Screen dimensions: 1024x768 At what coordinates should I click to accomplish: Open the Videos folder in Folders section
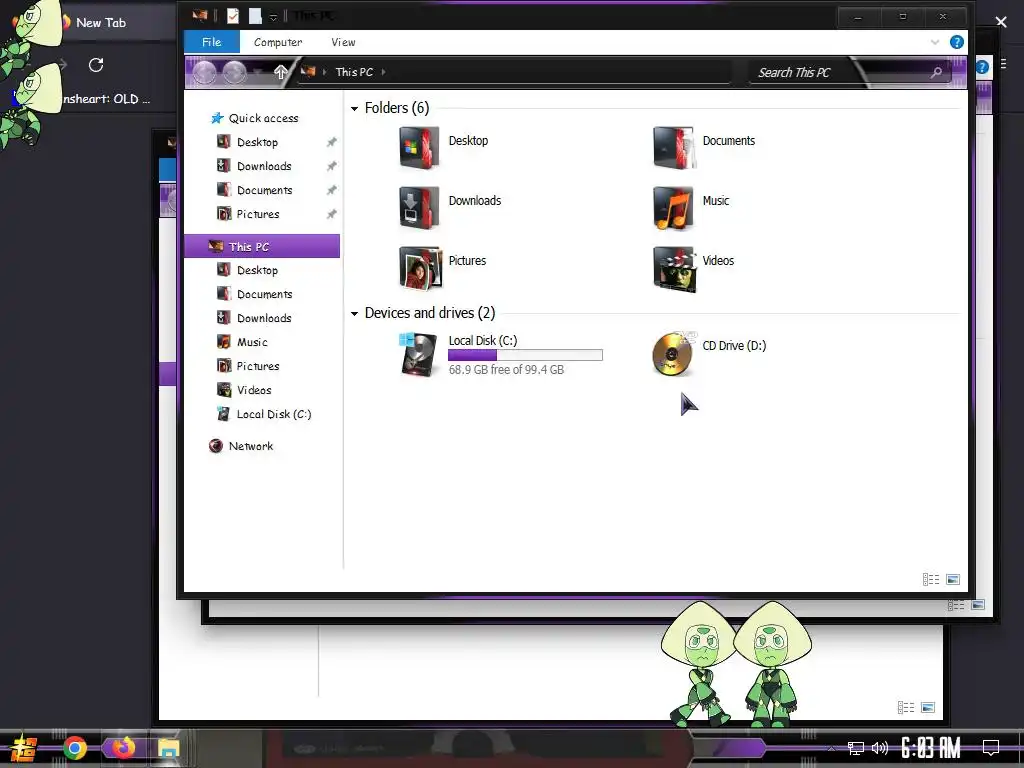coord(675,268)
